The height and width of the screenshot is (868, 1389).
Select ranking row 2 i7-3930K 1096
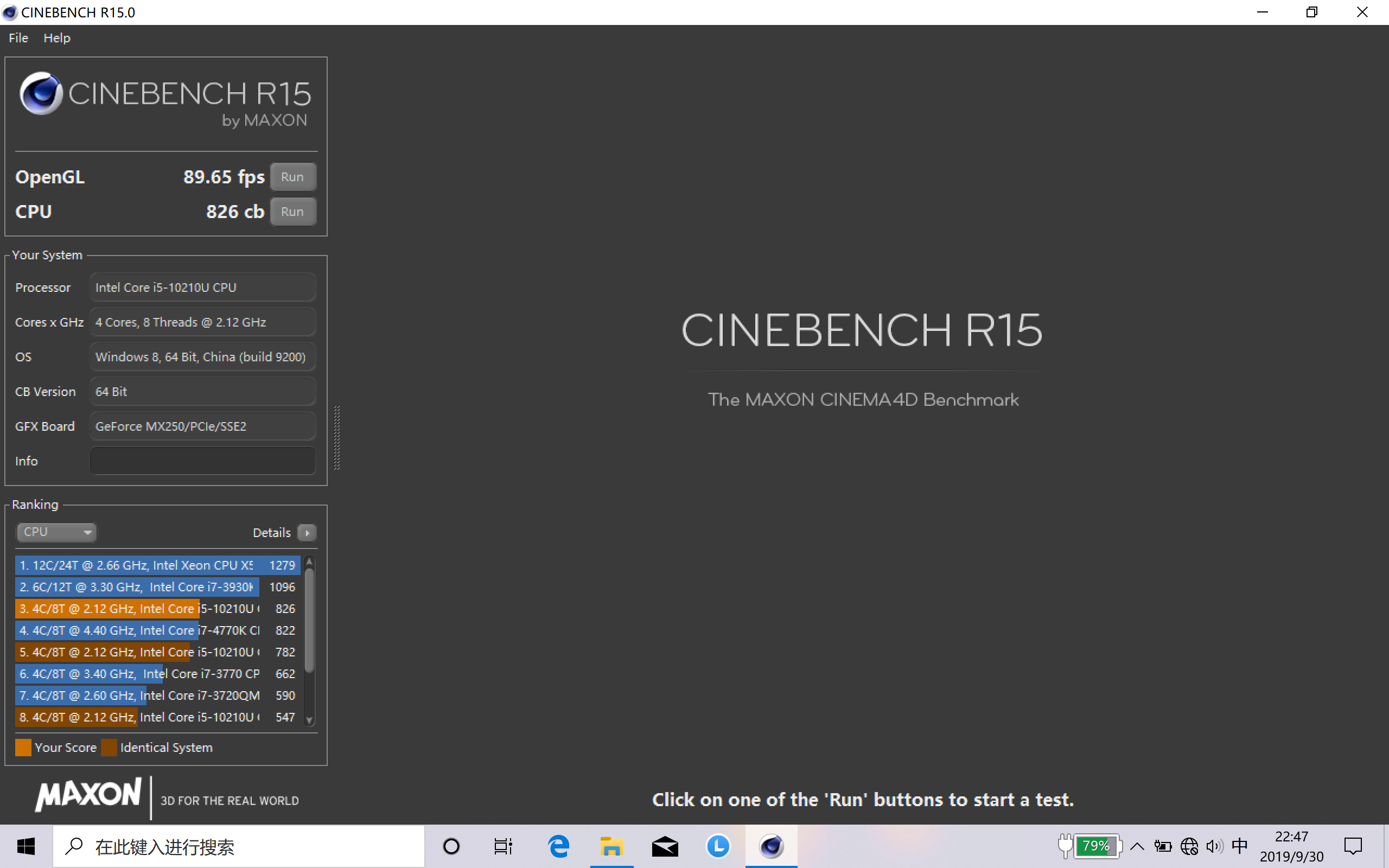(158, 588)
